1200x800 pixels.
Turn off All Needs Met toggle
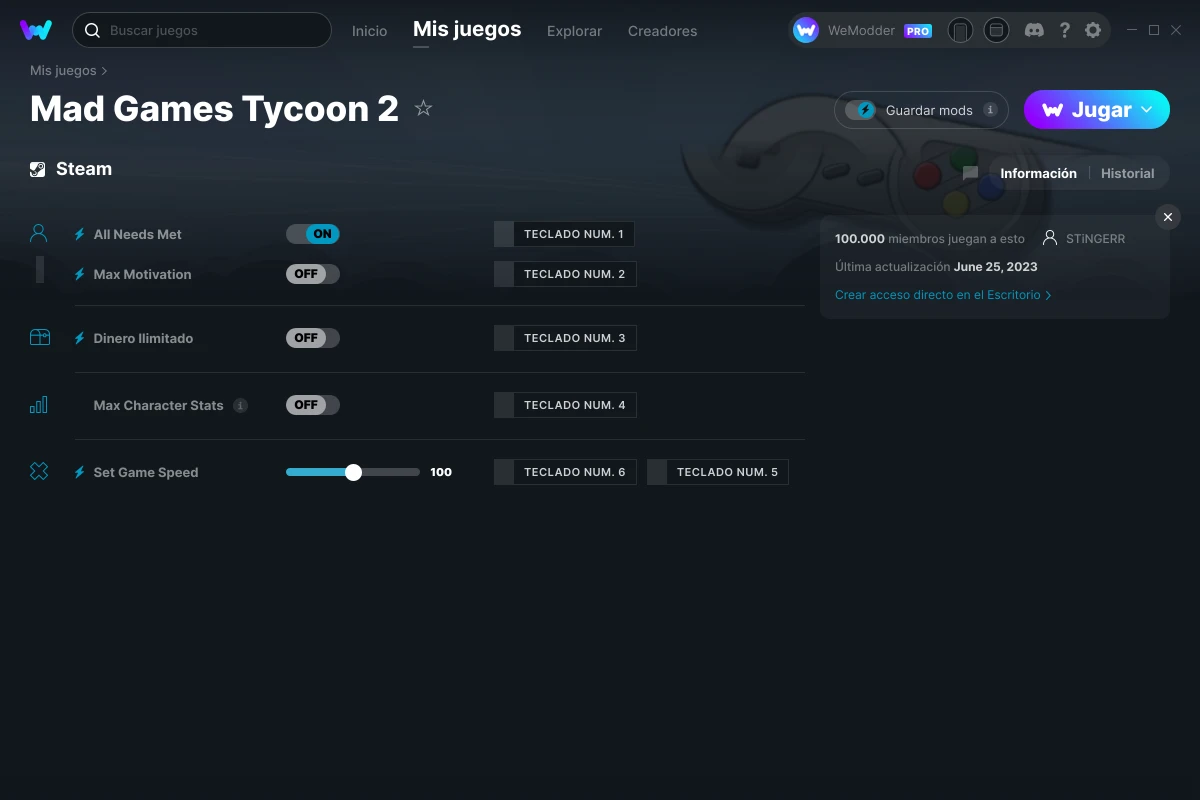click(313, 234)
